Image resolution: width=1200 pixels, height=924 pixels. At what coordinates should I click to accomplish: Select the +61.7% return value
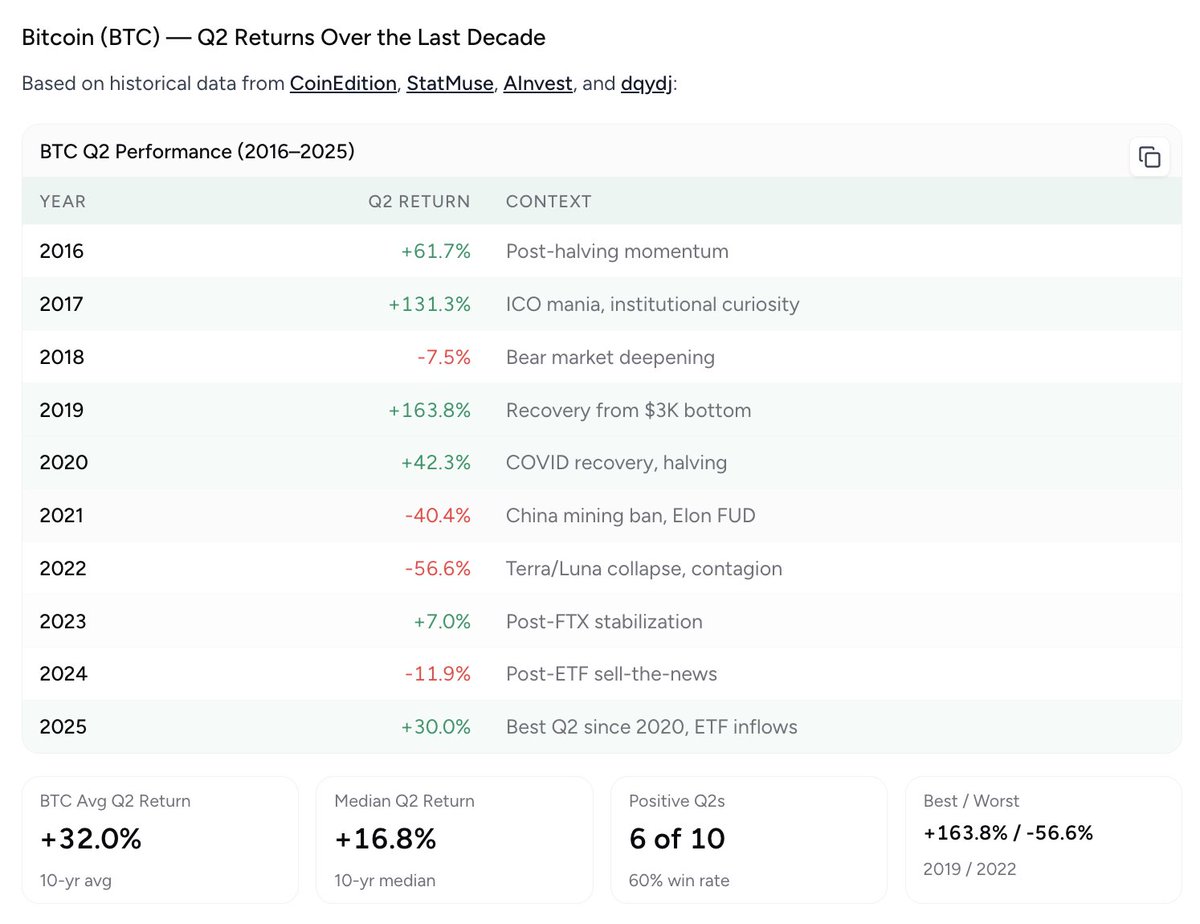coord(436,251)
